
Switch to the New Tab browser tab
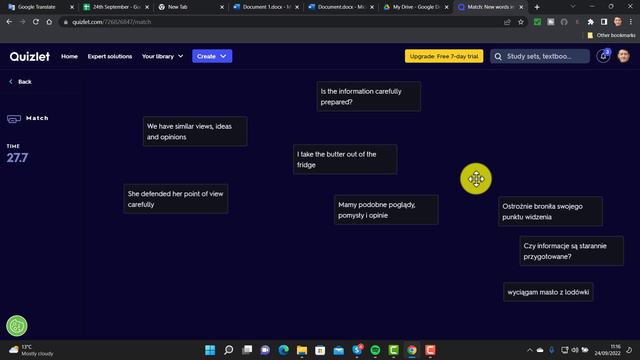191,7
